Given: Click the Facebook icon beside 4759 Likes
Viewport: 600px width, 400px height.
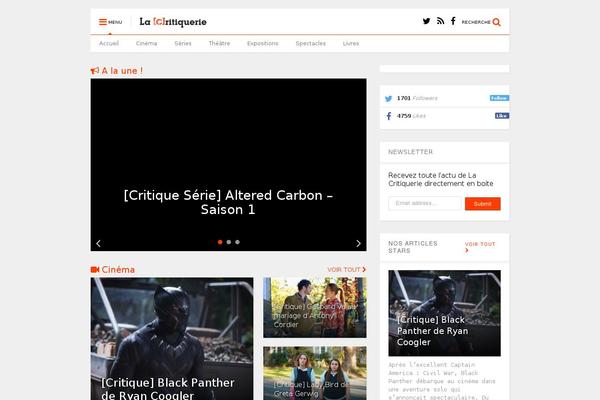Looking at the screenshot, I should pyautogui.click(x=389, y=116).
